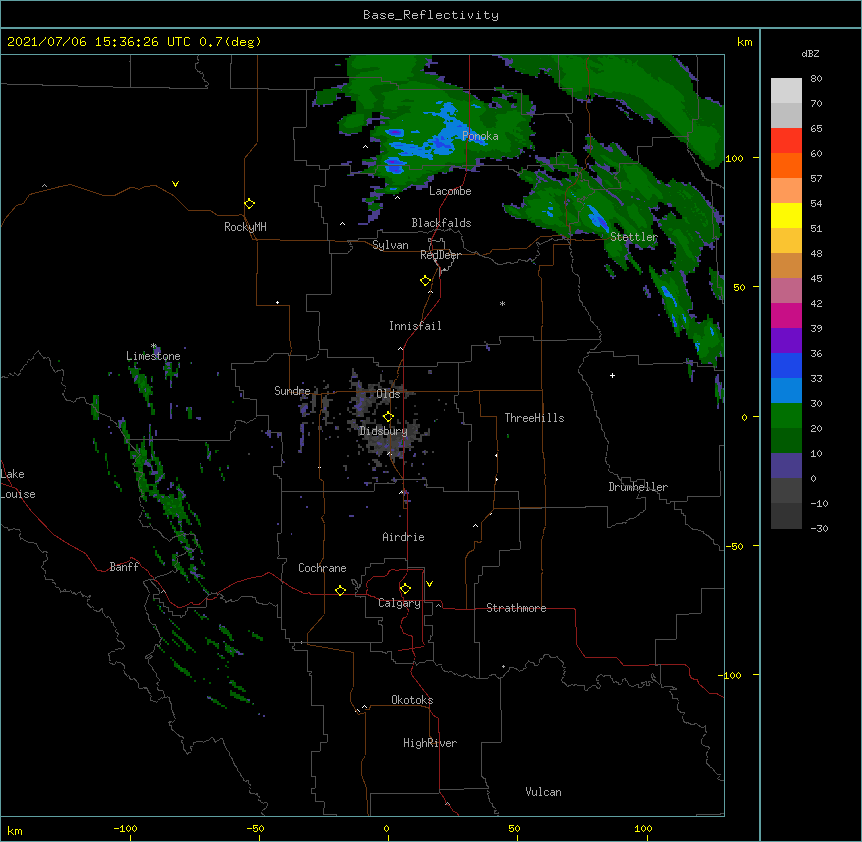Click the Strathmore label
Viewport: 862px width, 842px height.
coord(516,608)
